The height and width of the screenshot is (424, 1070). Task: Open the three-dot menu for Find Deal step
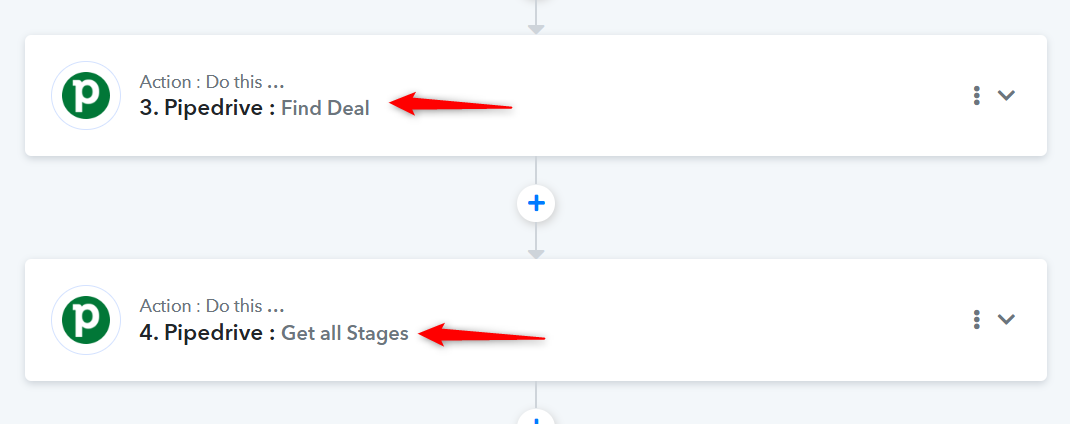(x=977, y=96)
